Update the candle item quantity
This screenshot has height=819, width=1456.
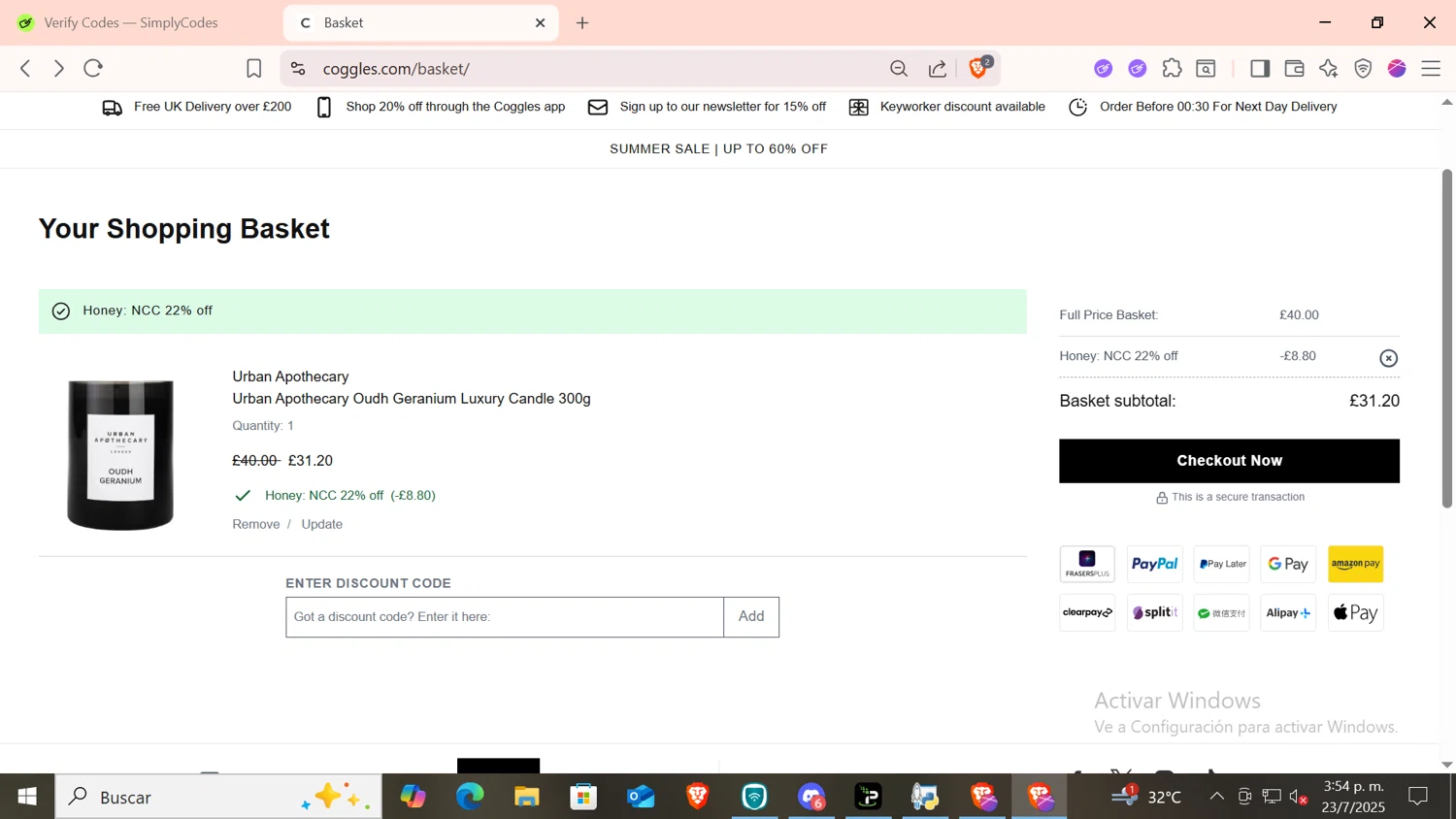(x=321, y=524)
